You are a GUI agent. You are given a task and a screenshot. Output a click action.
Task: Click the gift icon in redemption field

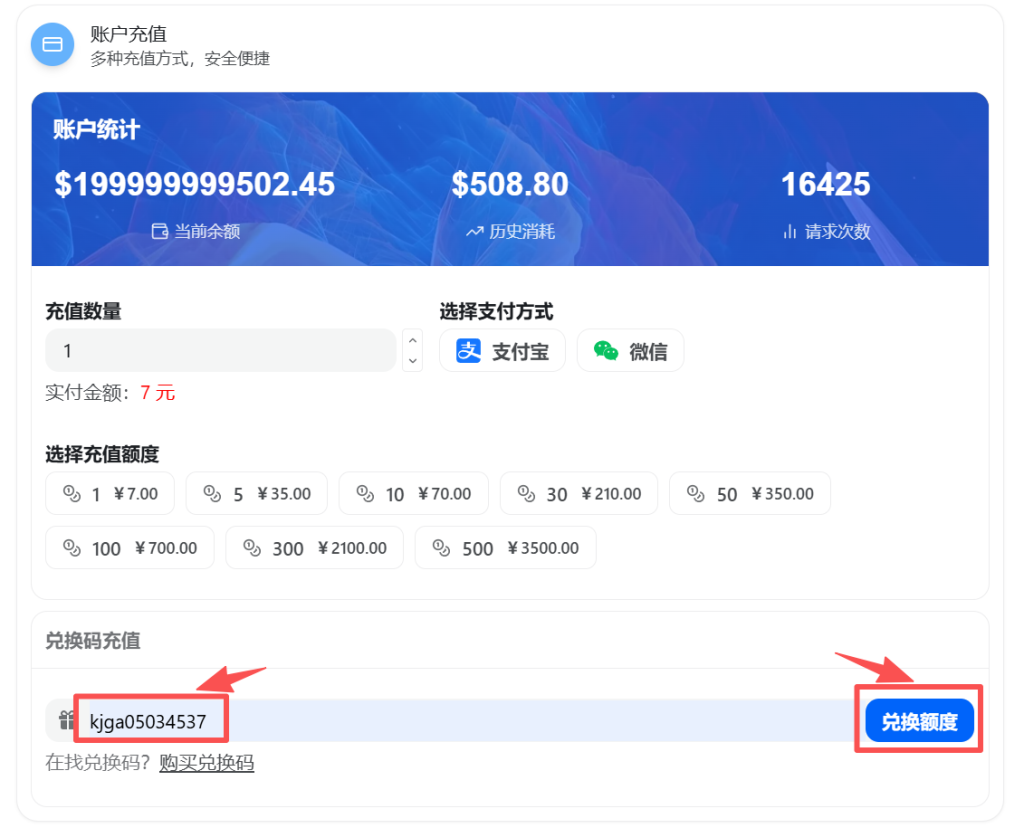coord(67,720)
